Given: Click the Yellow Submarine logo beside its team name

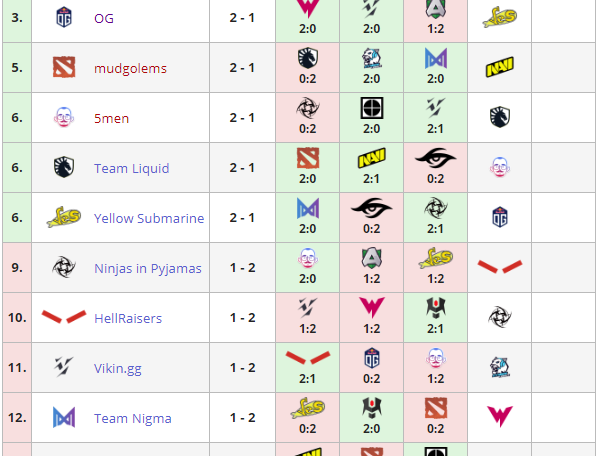Looking at the screenshot, I should coord(64,218).
